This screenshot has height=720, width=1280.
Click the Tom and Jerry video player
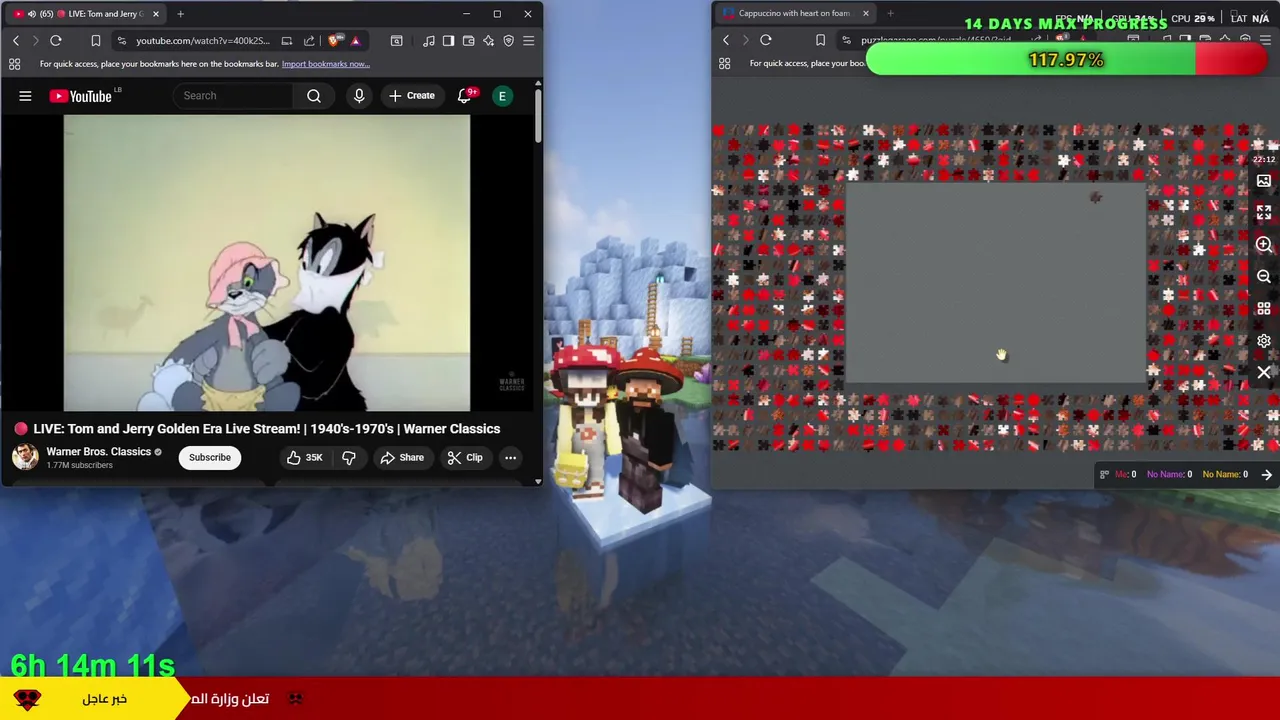point(266,263)
